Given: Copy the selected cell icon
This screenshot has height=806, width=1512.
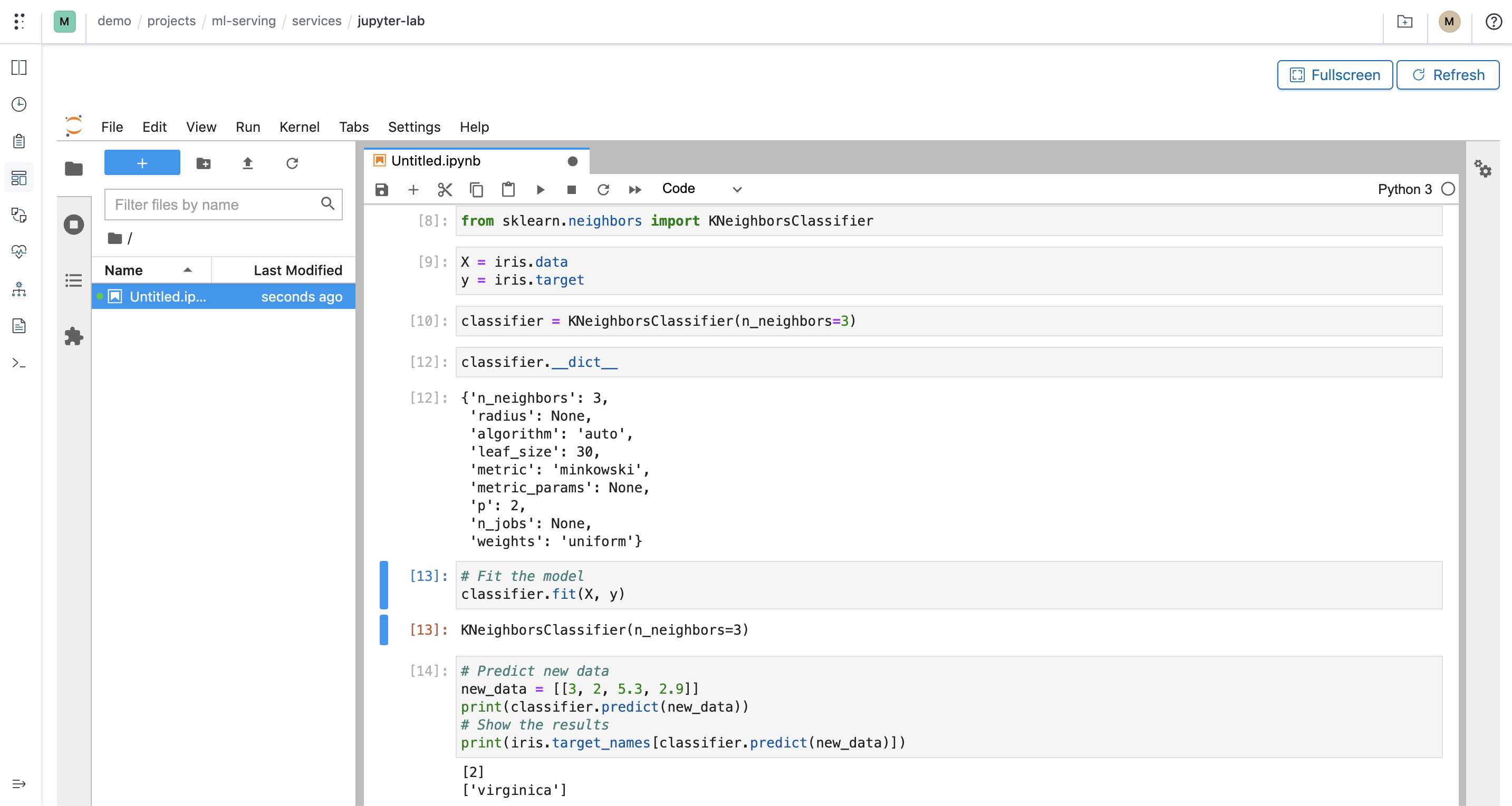Looking at the screenshot, I should pos(477,189).
